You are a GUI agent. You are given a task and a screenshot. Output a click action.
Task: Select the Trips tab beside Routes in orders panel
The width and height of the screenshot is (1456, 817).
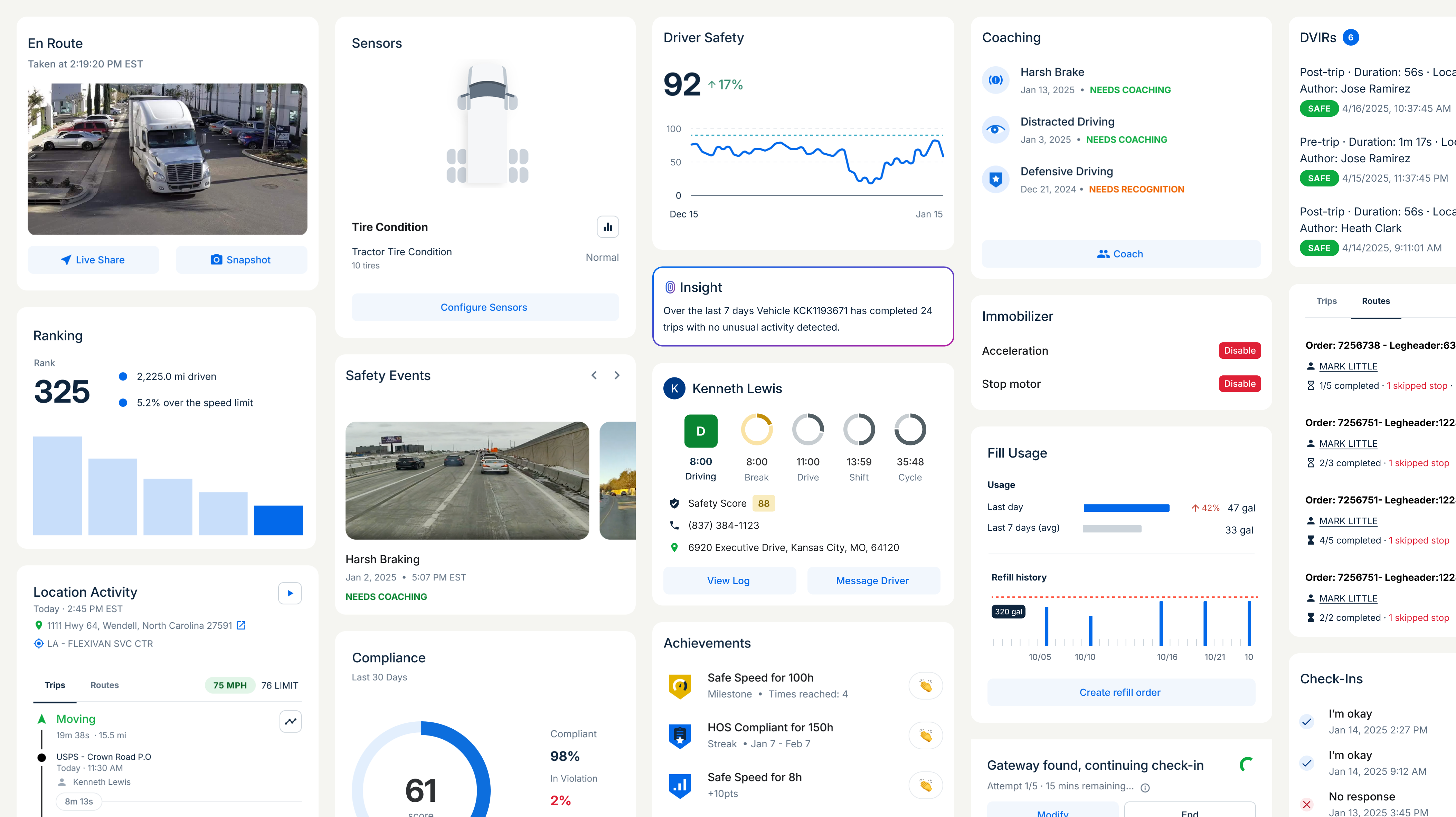1326,301
